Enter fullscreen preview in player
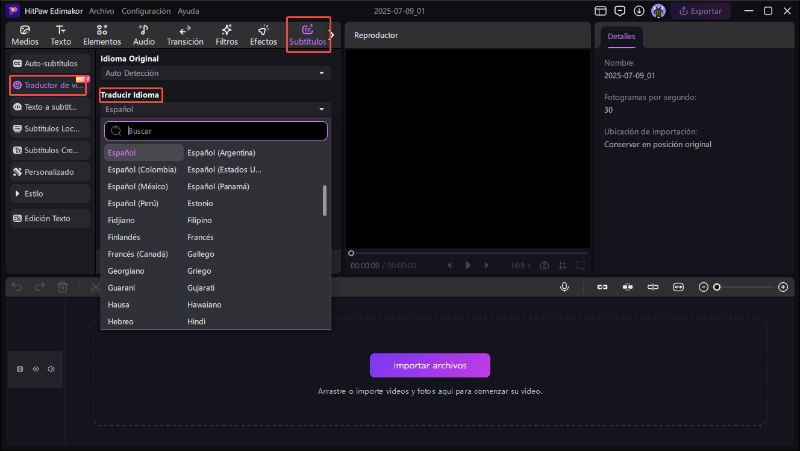Image resolution: width=800 pixels, height=451 pixels. pyautogui.click(x=581, y=265)
